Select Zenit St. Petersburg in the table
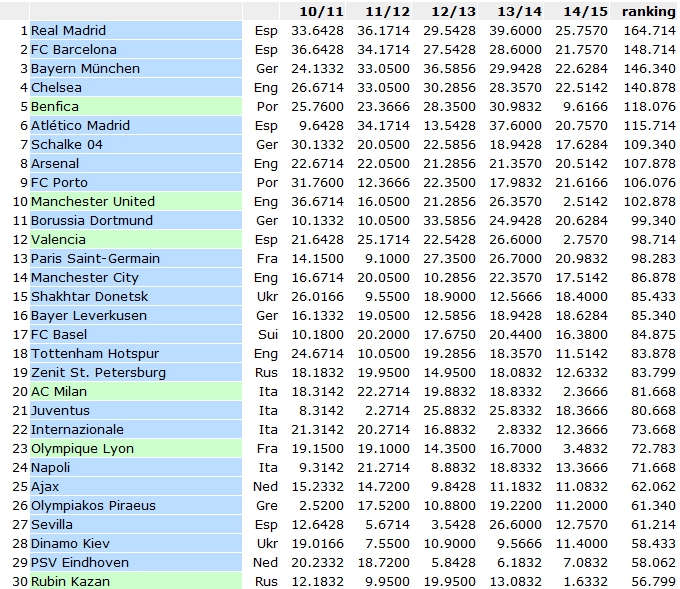The width and height of the screenshot is (680, 589). 98,372
